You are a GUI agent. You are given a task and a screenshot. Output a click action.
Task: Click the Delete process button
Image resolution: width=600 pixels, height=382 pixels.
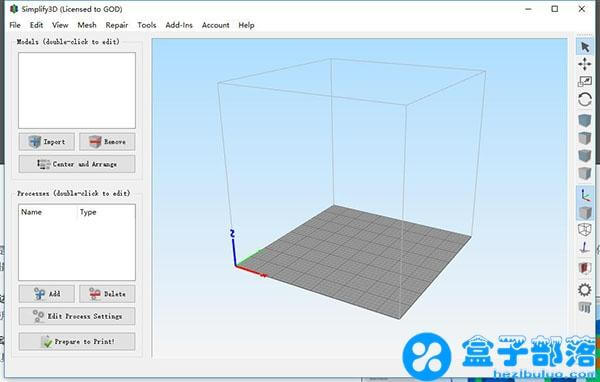(107, 294)
